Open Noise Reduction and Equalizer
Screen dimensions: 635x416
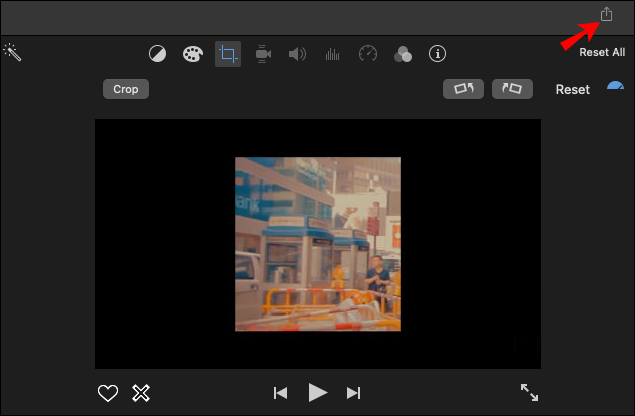332,54
